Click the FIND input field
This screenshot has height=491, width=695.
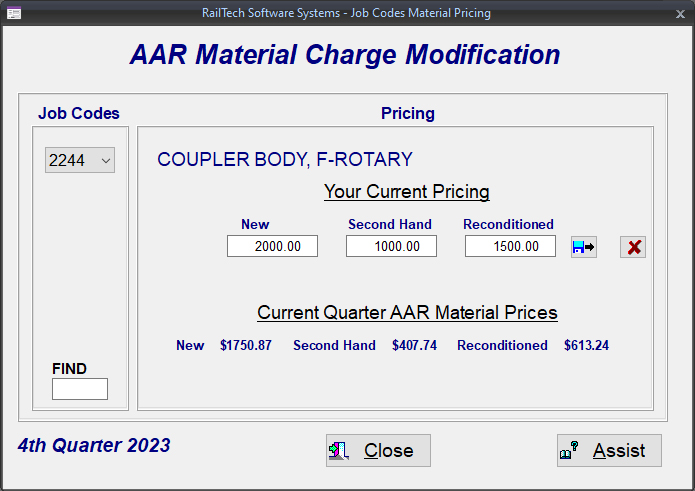point(80,389)
